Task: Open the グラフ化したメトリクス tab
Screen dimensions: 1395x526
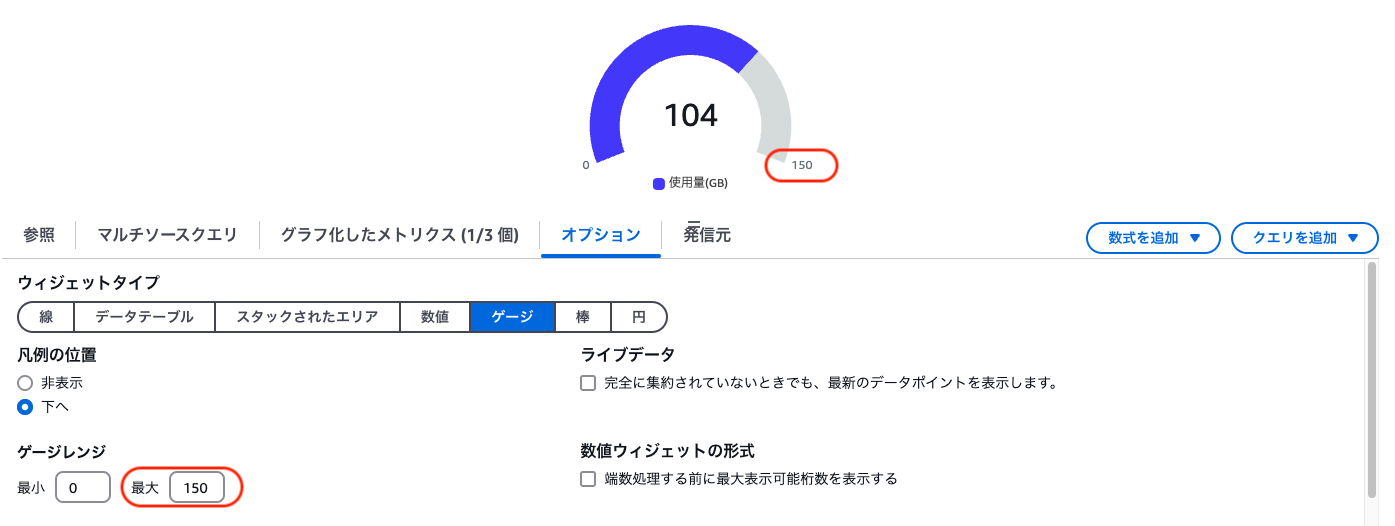Action: [399, 235]
